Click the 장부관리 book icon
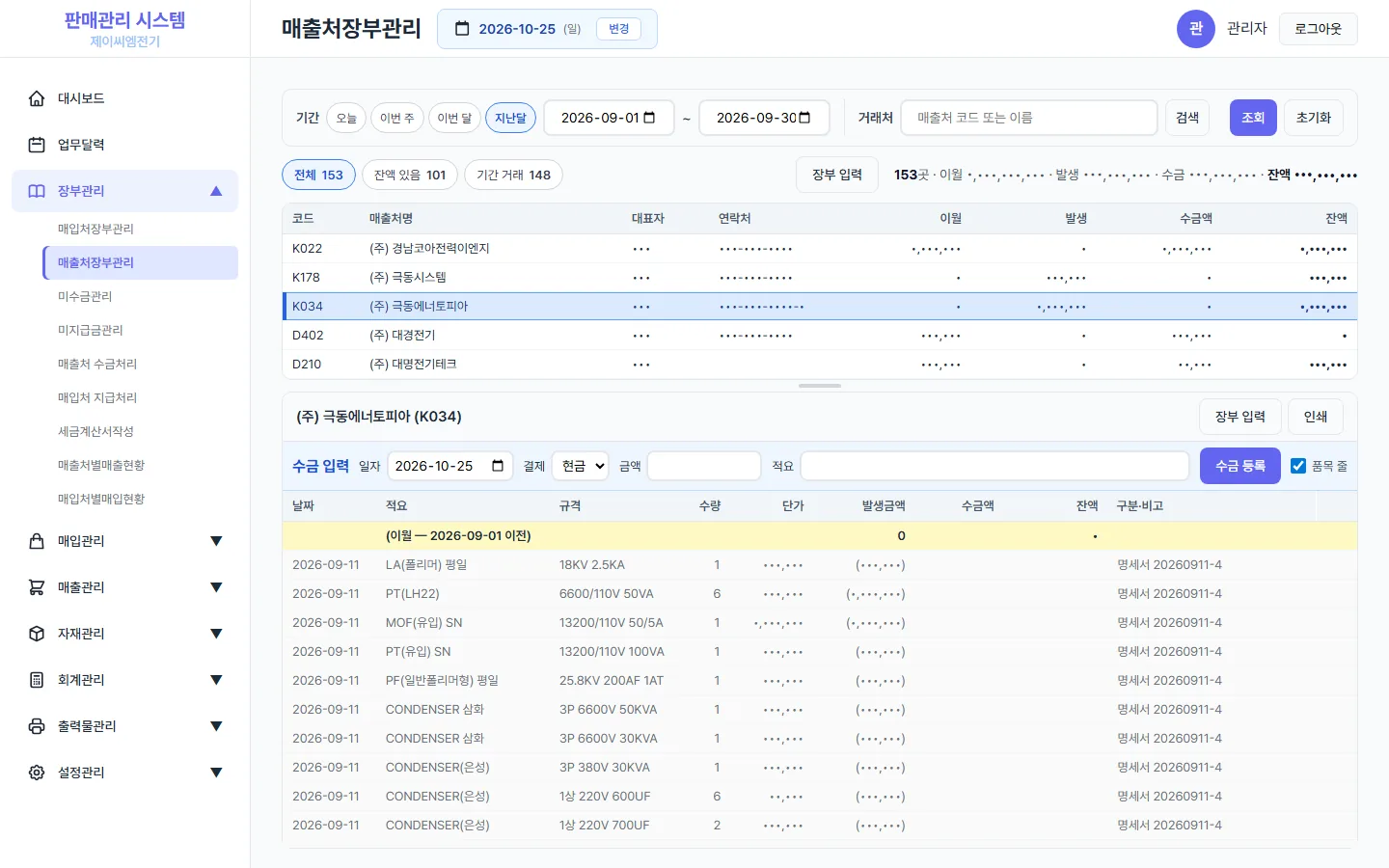Viewport: 1389px width, 868px height. [x=37, y=191]
